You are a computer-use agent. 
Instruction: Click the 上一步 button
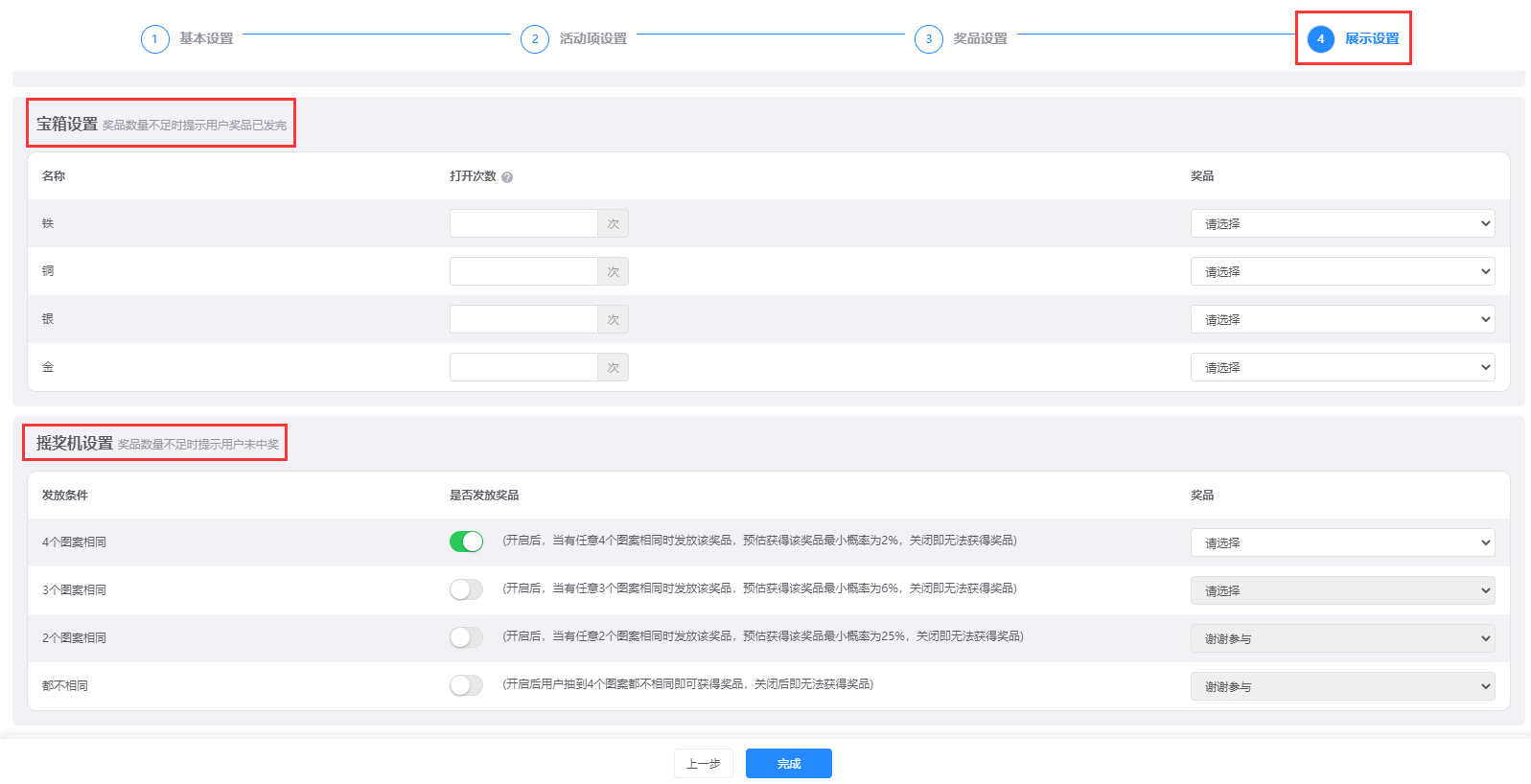(x=703, y=763)
